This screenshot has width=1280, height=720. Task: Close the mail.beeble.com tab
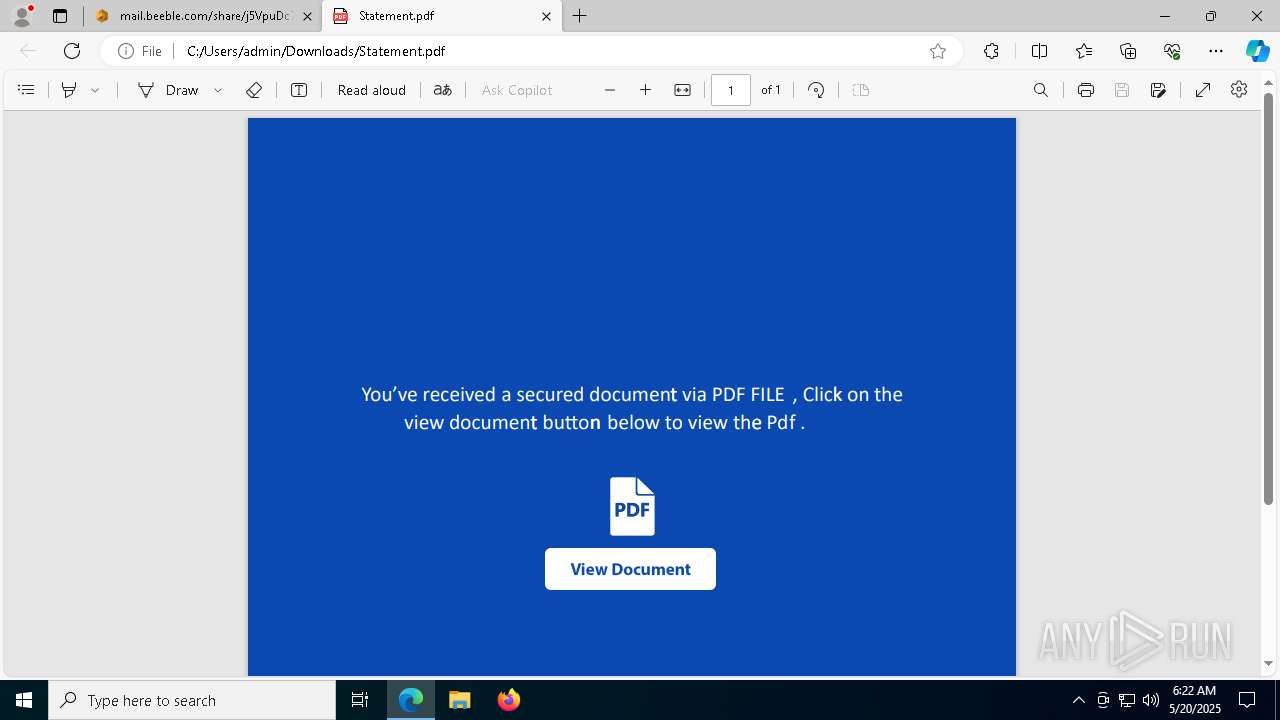click(x=307, y=16)
